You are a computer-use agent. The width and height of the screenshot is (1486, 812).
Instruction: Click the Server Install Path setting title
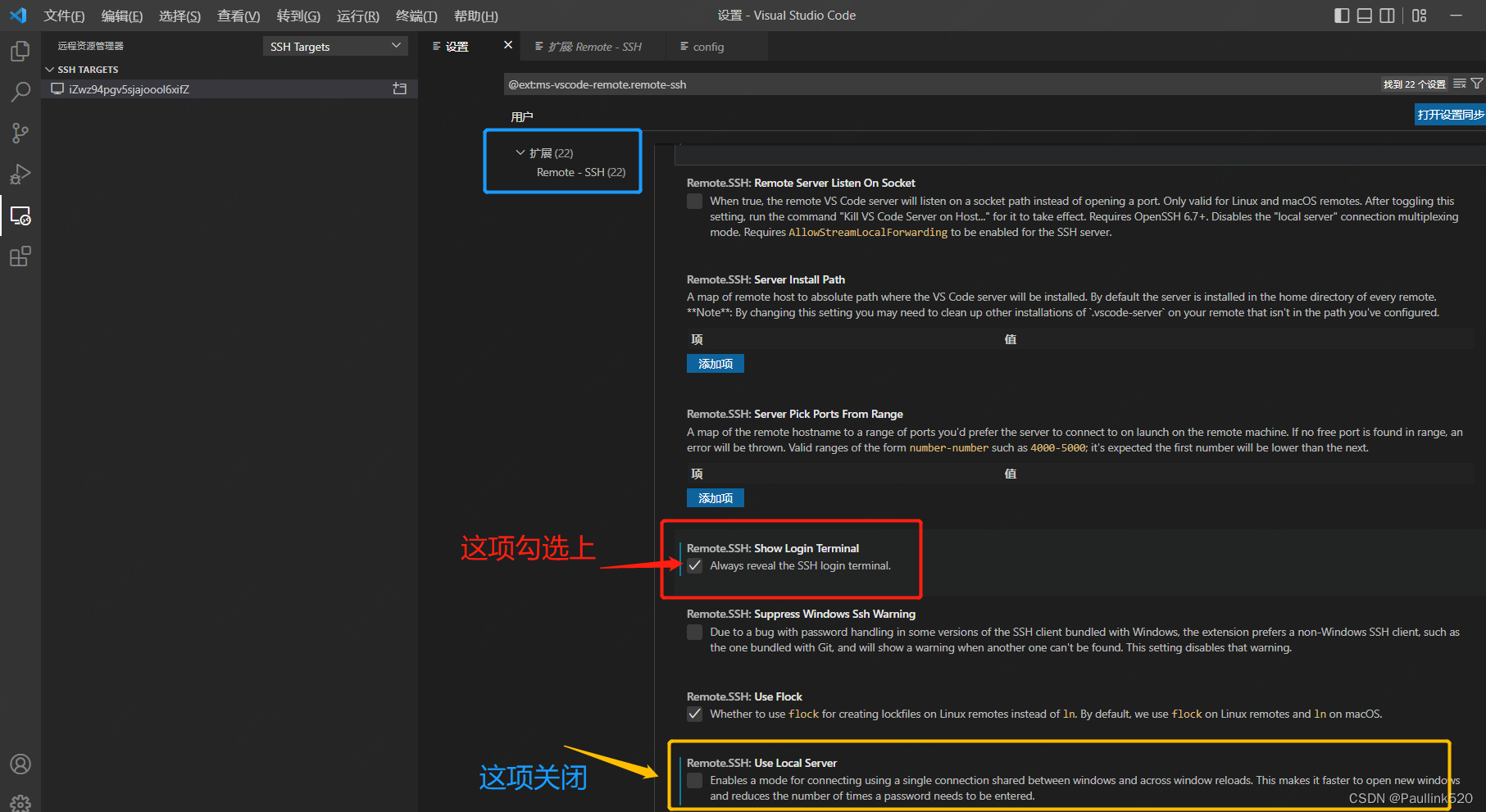click(766, 279)
